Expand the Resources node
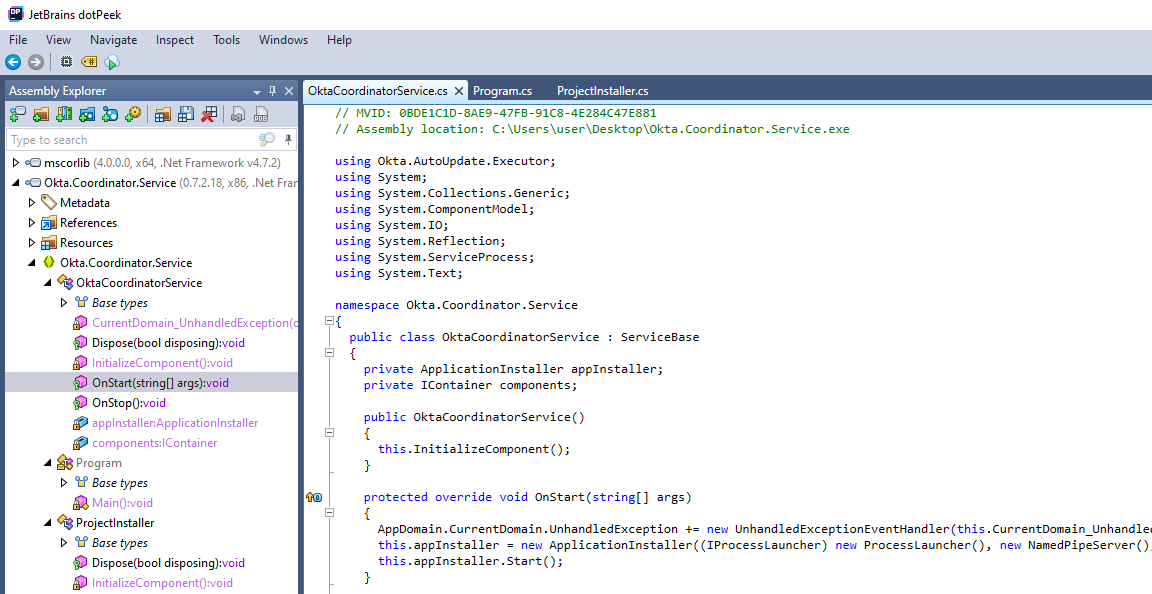The height and width of the screenshot is (594, 1152). pyautogui.click(x=32, y=242)
